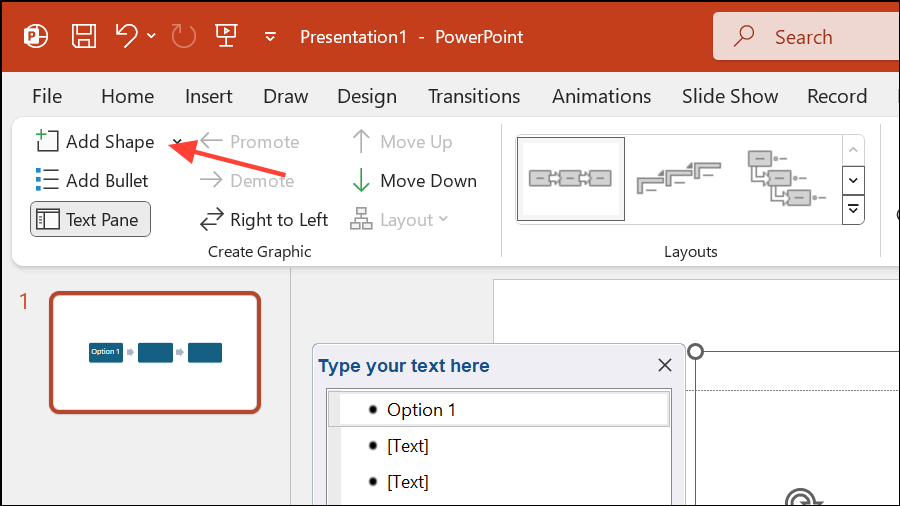This screenshot has height=506, width=900.
Task: Open Customize Quick Access Toolbar dropdown
Action: 270,37
